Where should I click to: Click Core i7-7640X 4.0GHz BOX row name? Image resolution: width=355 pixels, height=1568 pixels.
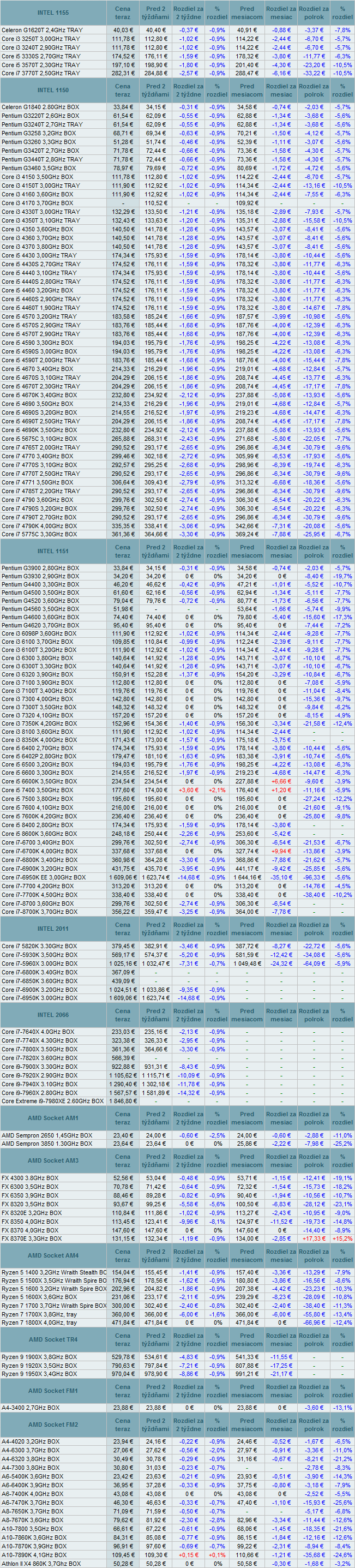coord(38,1032)
